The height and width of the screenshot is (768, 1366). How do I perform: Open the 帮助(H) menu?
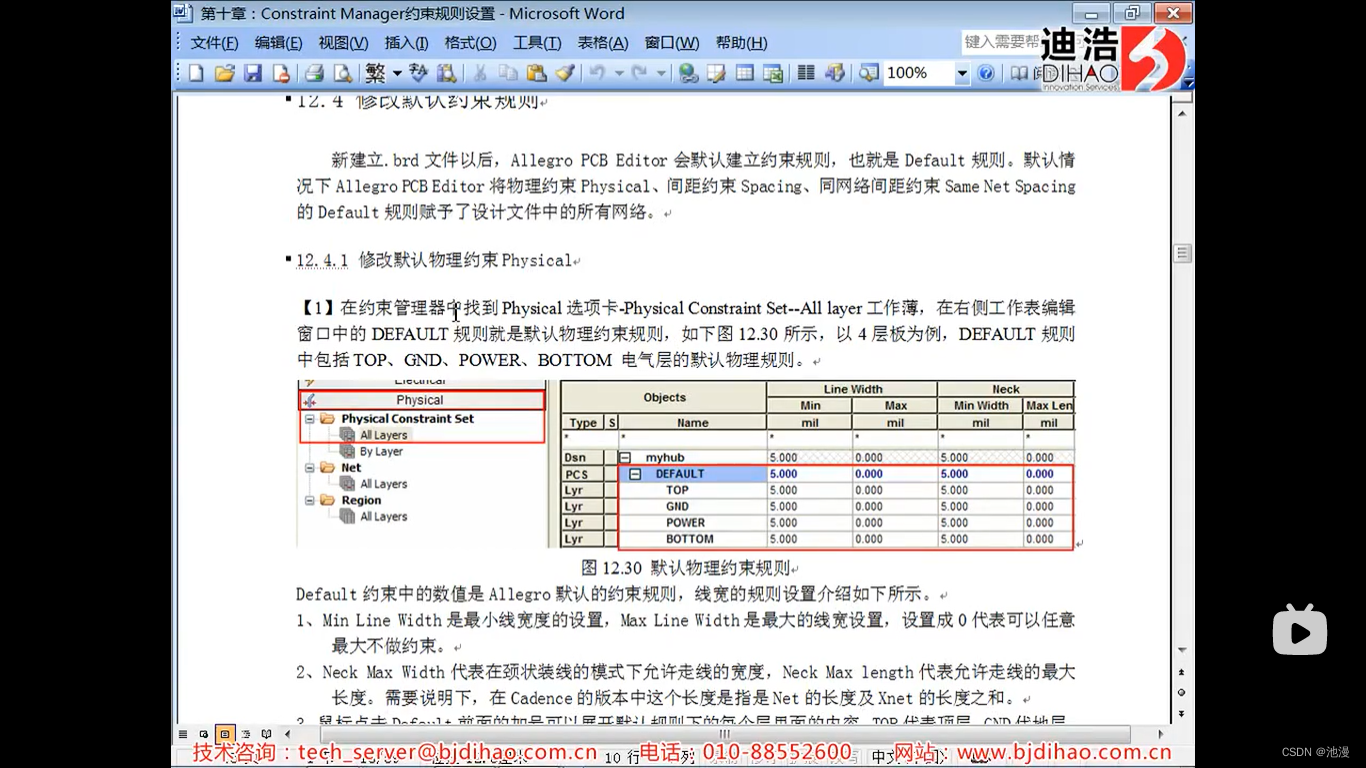(x=741, y=42)
